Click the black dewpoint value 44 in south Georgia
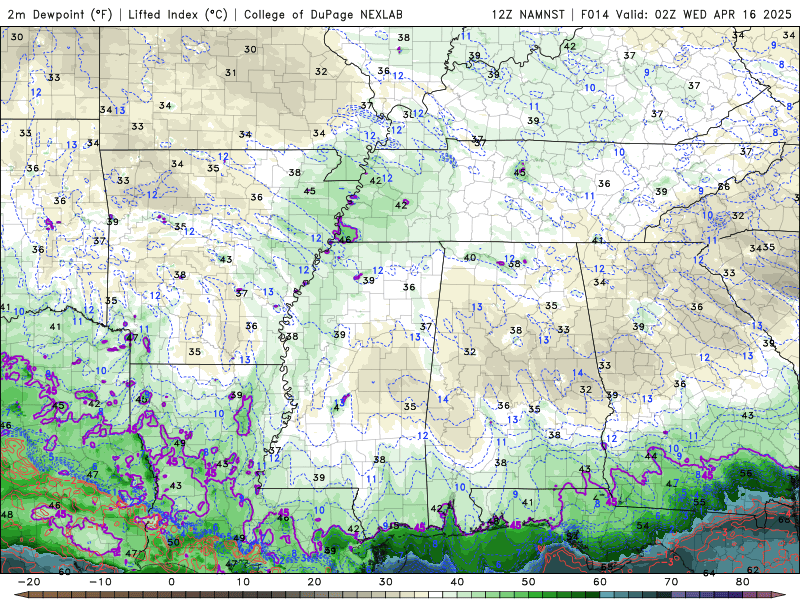This screenshot has height=600, width=800. tap(651, 456)
